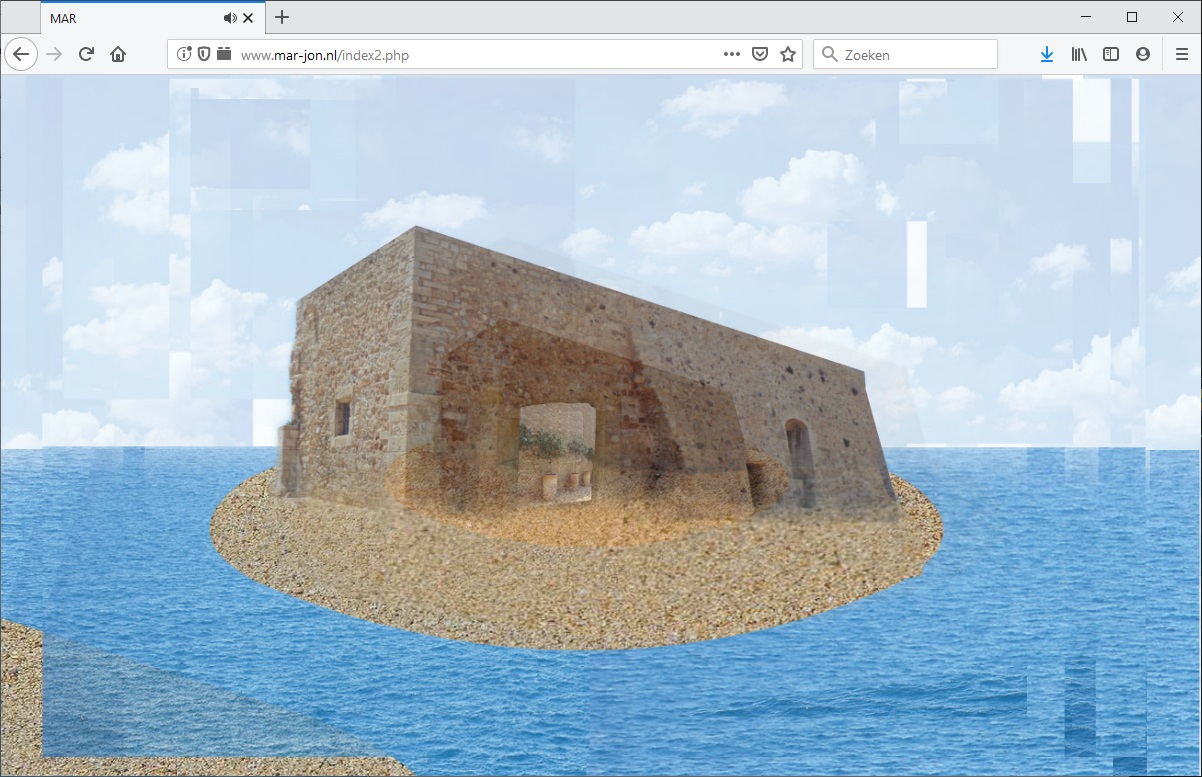Open the Downloads panel
Screen dimensions: 1202x777
coord(1047,54)
